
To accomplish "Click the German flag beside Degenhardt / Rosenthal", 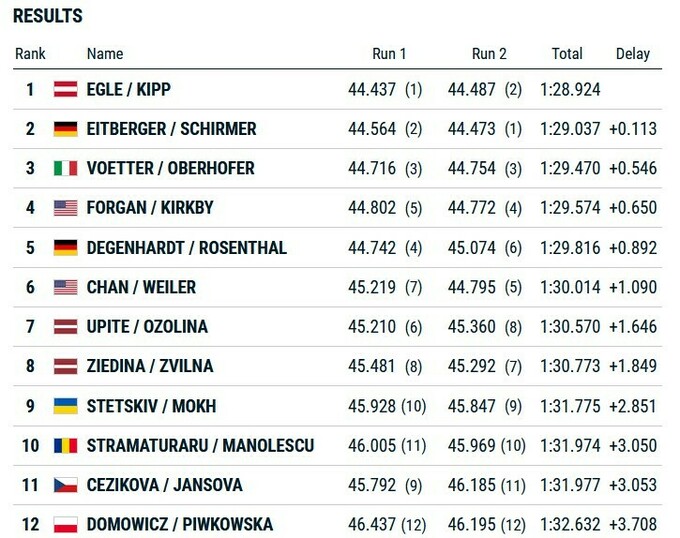I will tap(65, 248).
